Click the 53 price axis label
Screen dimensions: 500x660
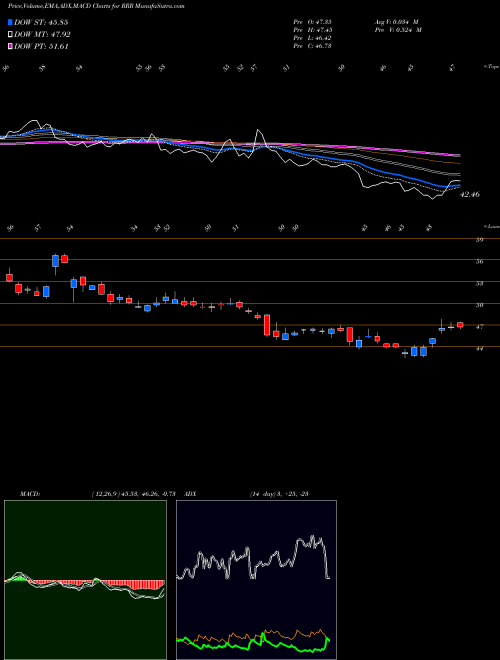pos(479,283)
